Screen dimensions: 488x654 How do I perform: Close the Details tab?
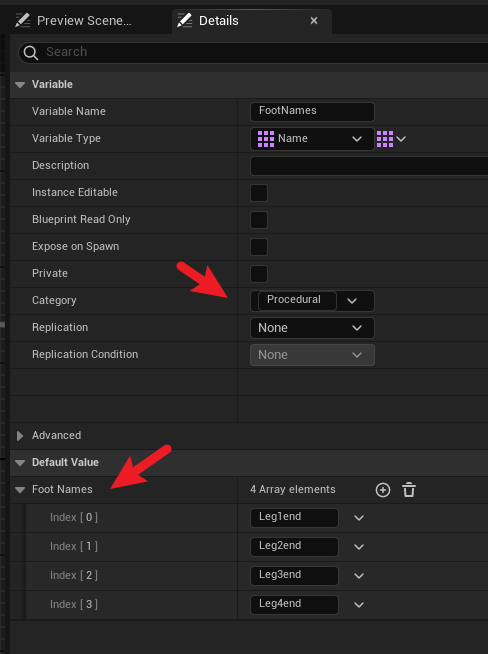(314, 20)
